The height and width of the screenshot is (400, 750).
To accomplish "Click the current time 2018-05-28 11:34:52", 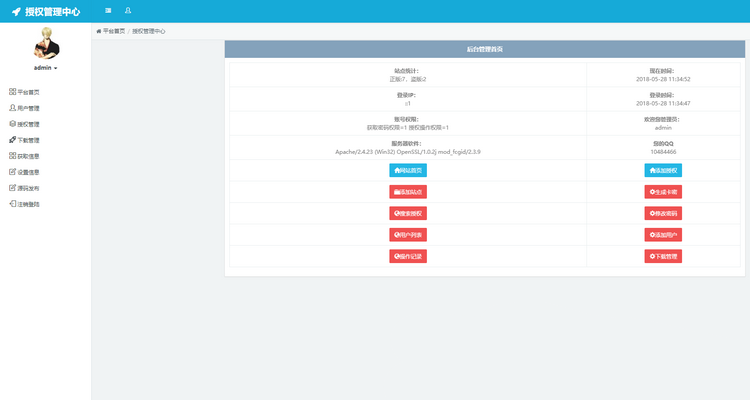I will pos(663,79).
